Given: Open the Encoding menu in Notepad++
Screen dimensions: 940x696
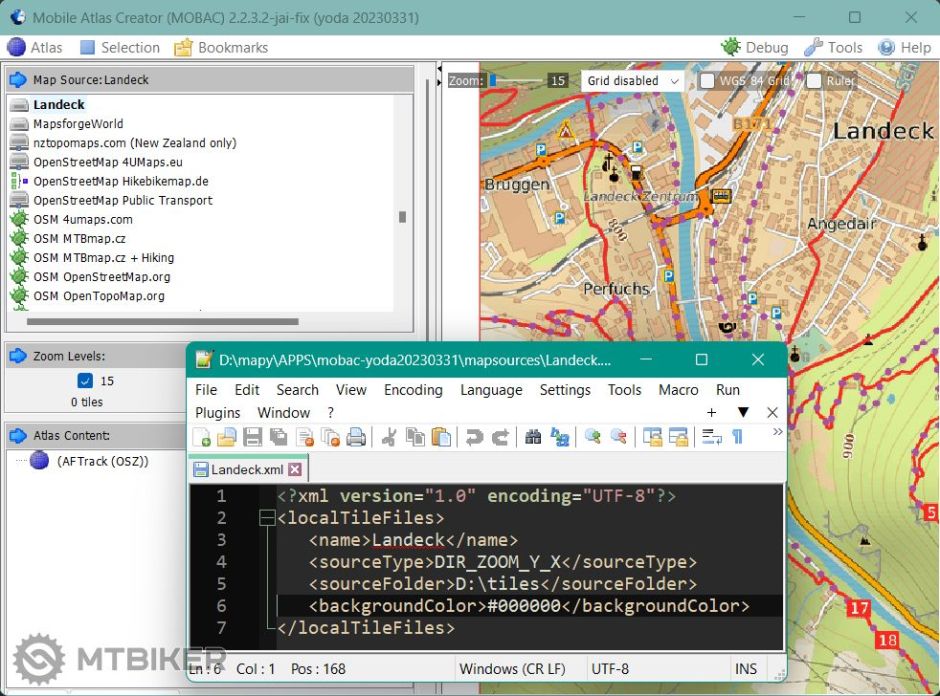Looking at the screenshot, I should click(x=413, y=390).
